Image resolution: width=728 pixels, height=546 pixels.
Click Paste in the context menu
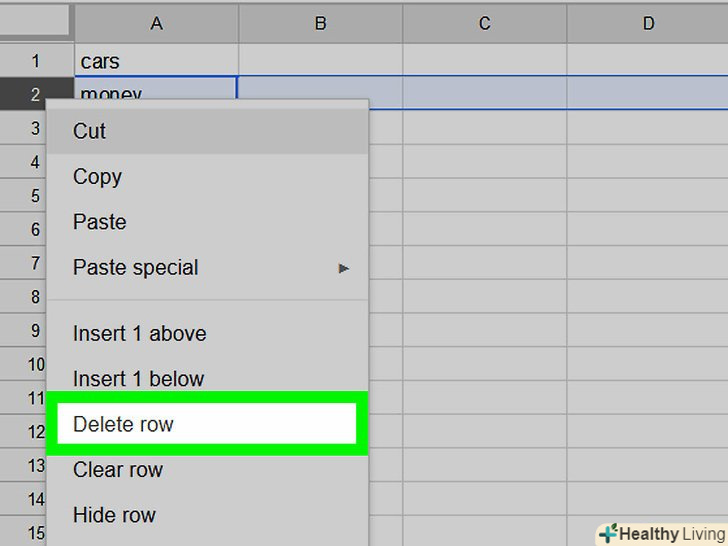coord(100,222)
